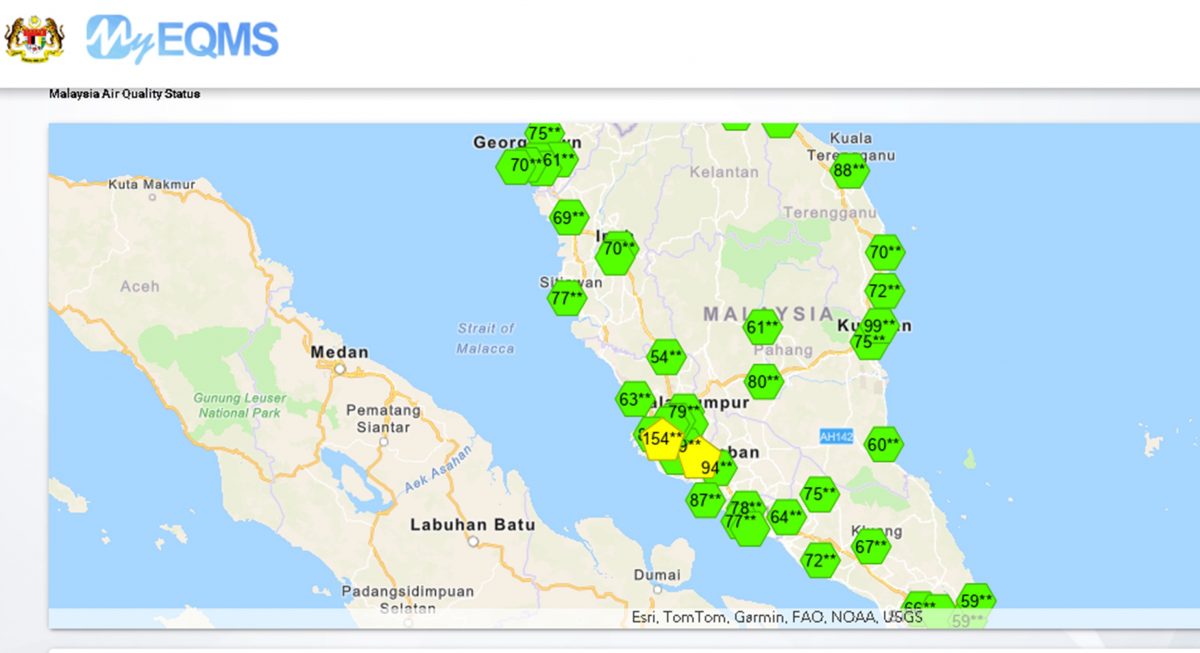This screenshot has width=1200, height=653.
Task: Click the MyEQMS logo
Action: click(182, 39)
